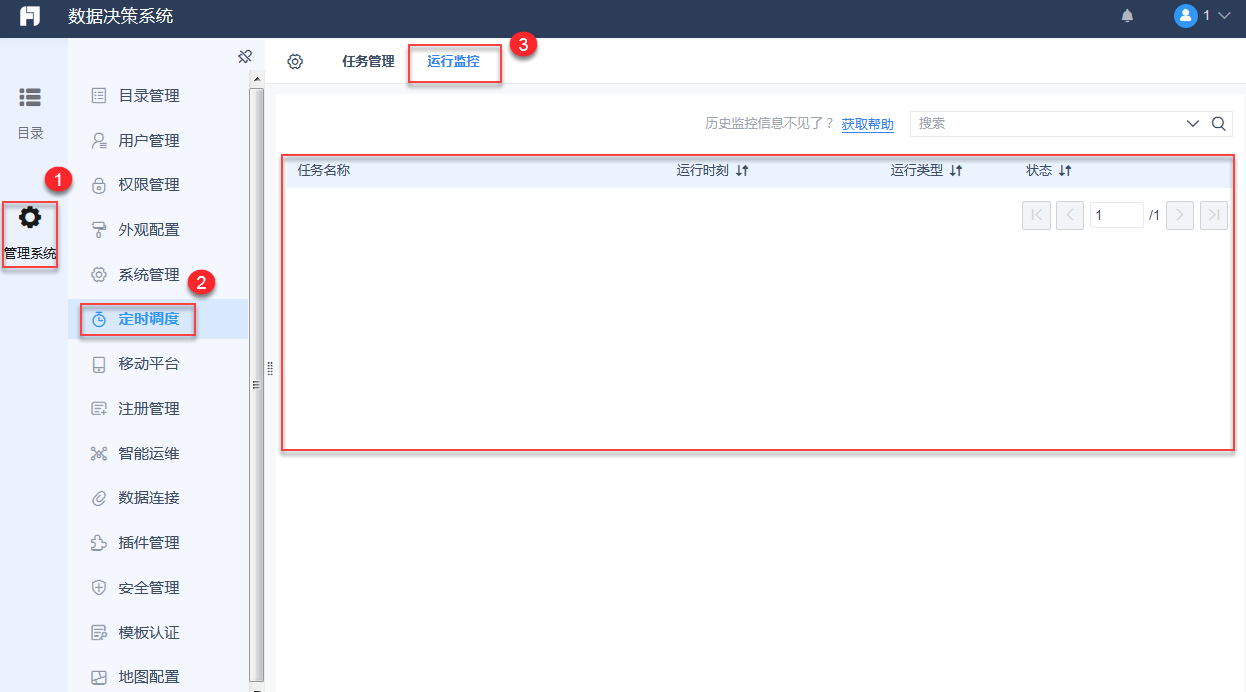Toggle the sidebar pin icon

coord(244,57)
